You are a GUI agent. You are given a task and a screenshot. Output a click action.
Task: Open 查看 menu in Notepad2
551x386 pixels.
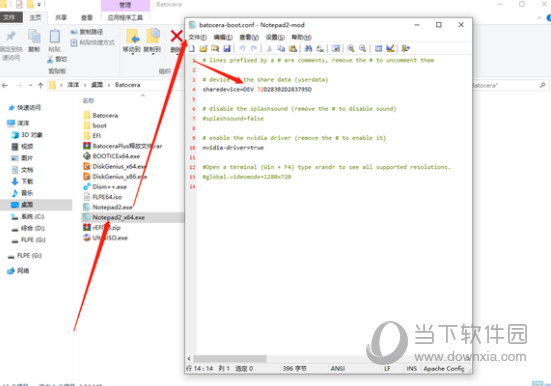tap(249, 37)
